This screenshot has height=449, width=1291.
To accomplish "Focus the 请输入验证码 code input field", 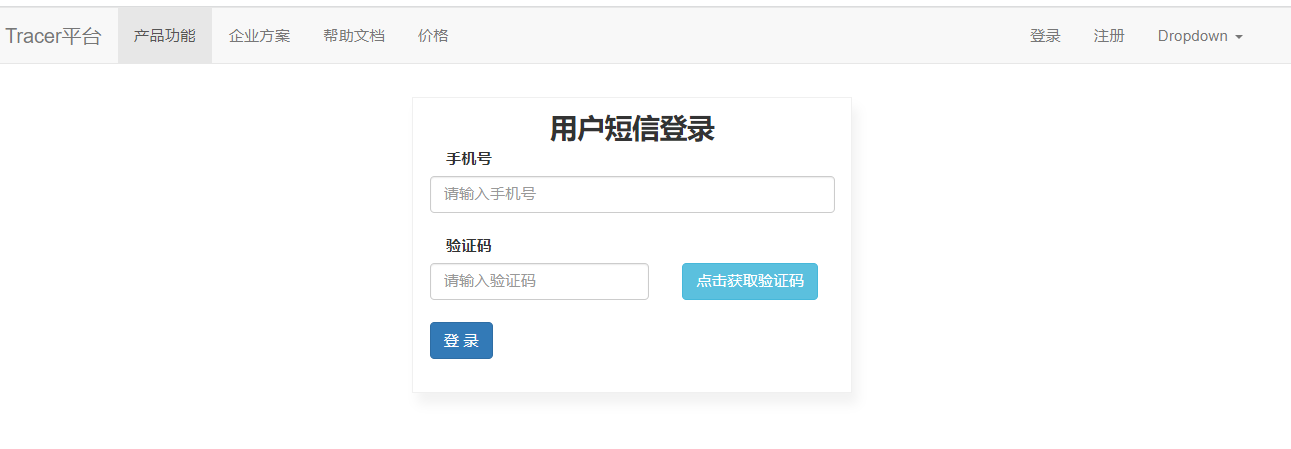I will (539, 281).
